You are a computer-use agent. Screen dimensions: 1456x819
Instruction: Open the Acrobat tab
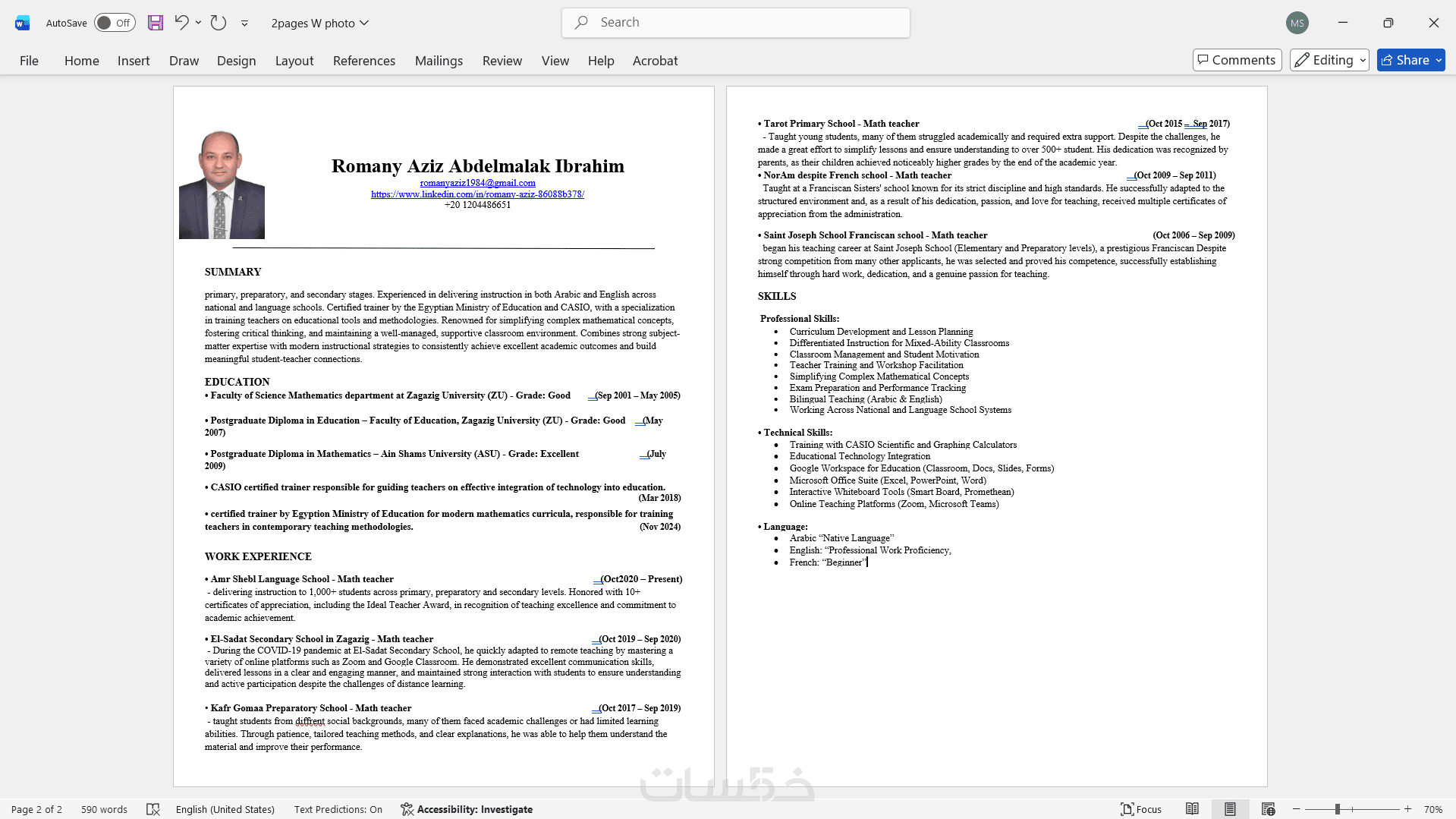[656, 61]
